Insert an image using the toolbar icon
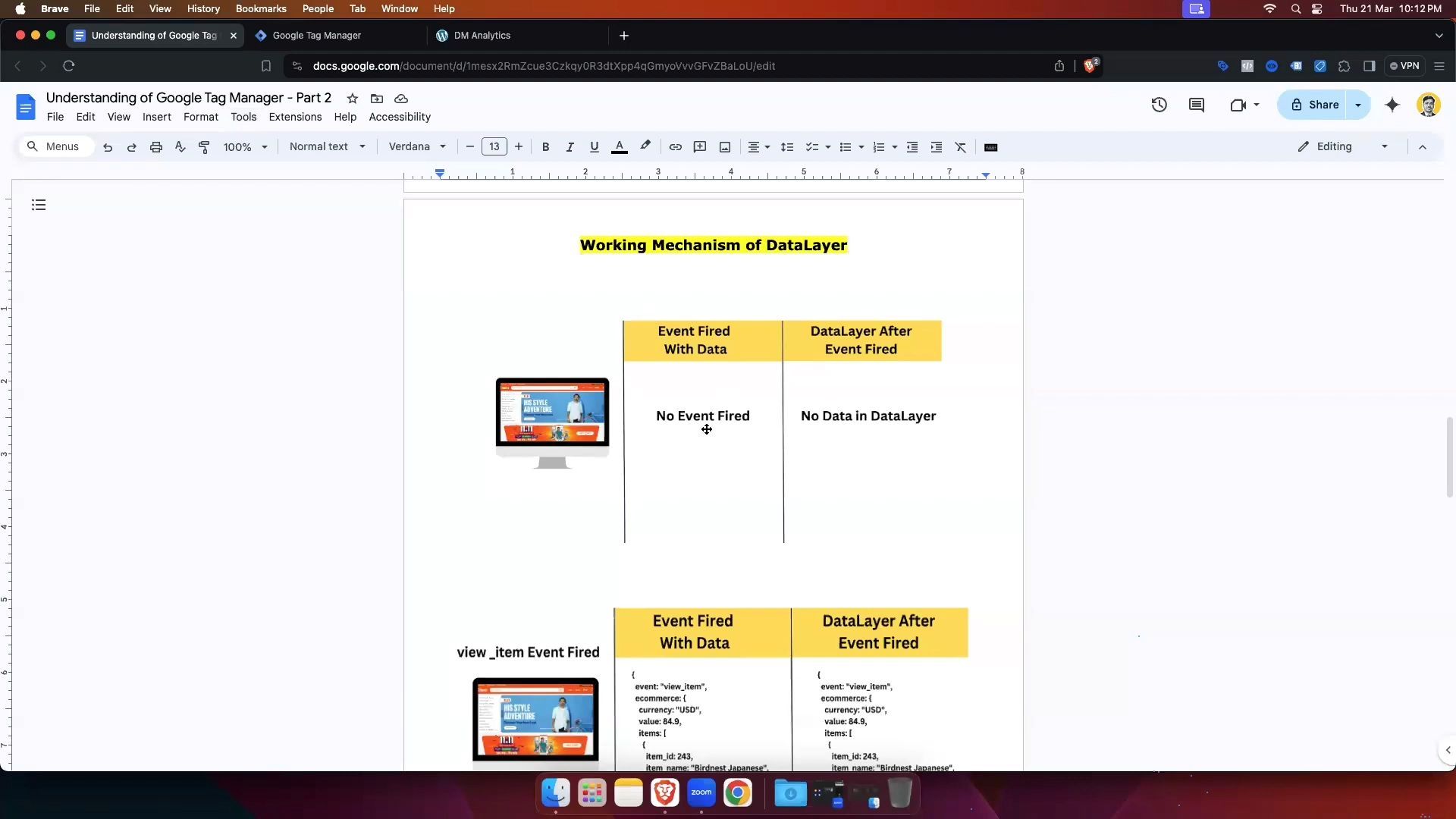1456x819 pixels. [x=725, y=147]
